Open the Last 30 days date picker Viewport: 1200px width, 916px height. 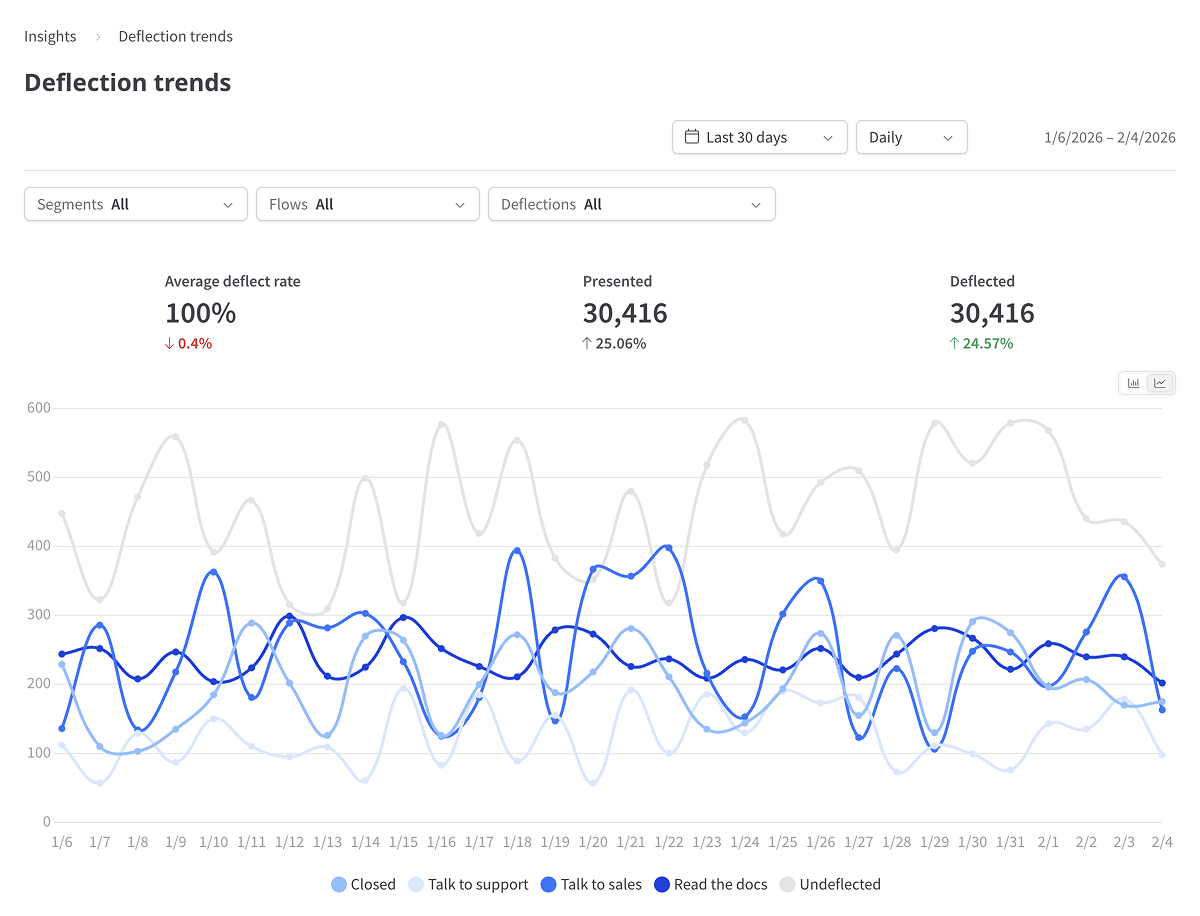coord(760,137)
